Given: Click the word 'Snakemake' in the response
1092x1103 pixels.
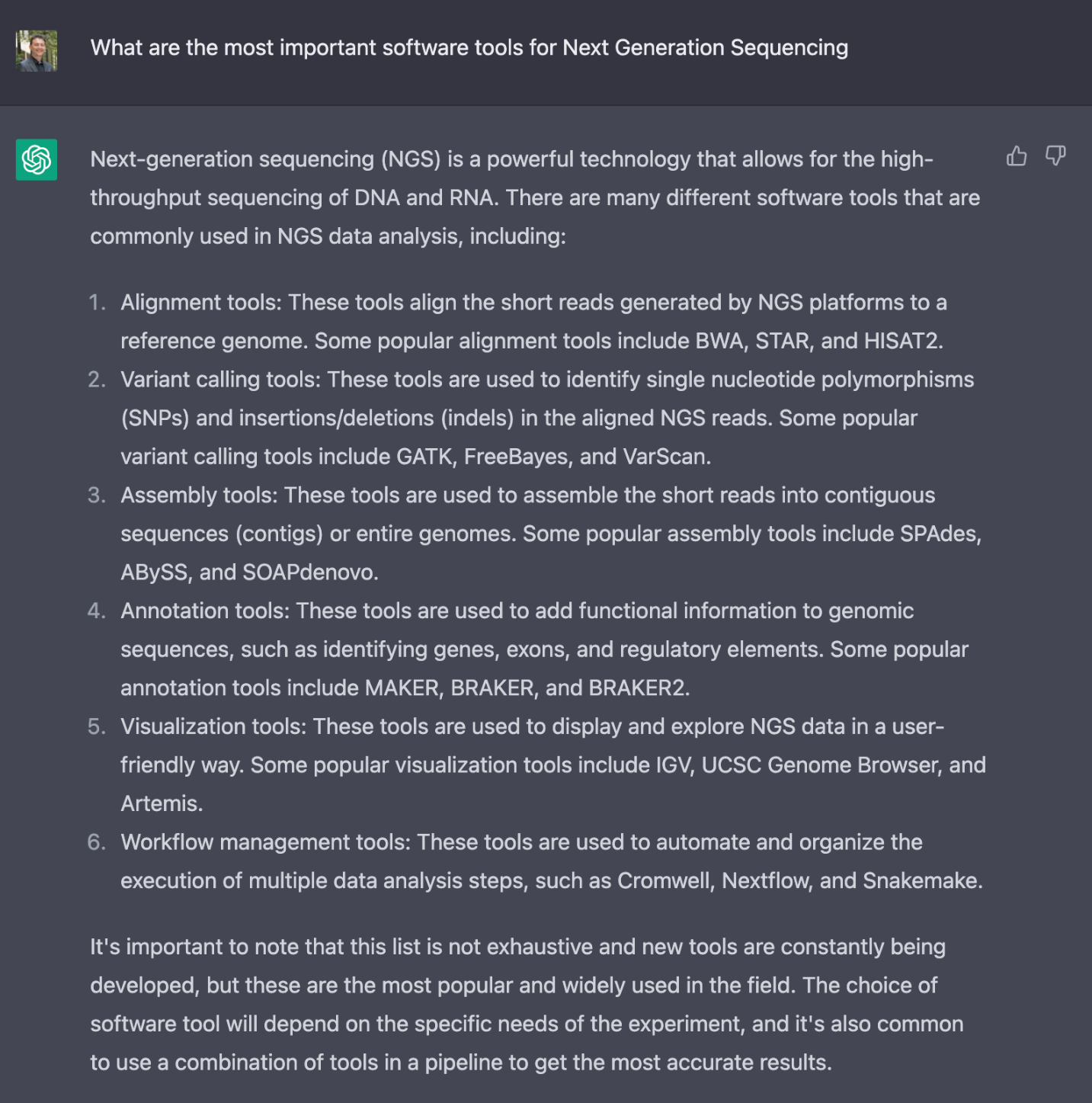Looking at the screenshot, I should click(x=920, y=881).
